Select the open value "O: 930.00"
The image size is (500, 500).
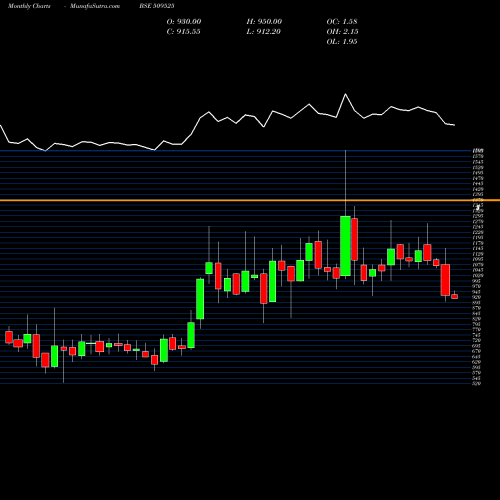[184, 22]
